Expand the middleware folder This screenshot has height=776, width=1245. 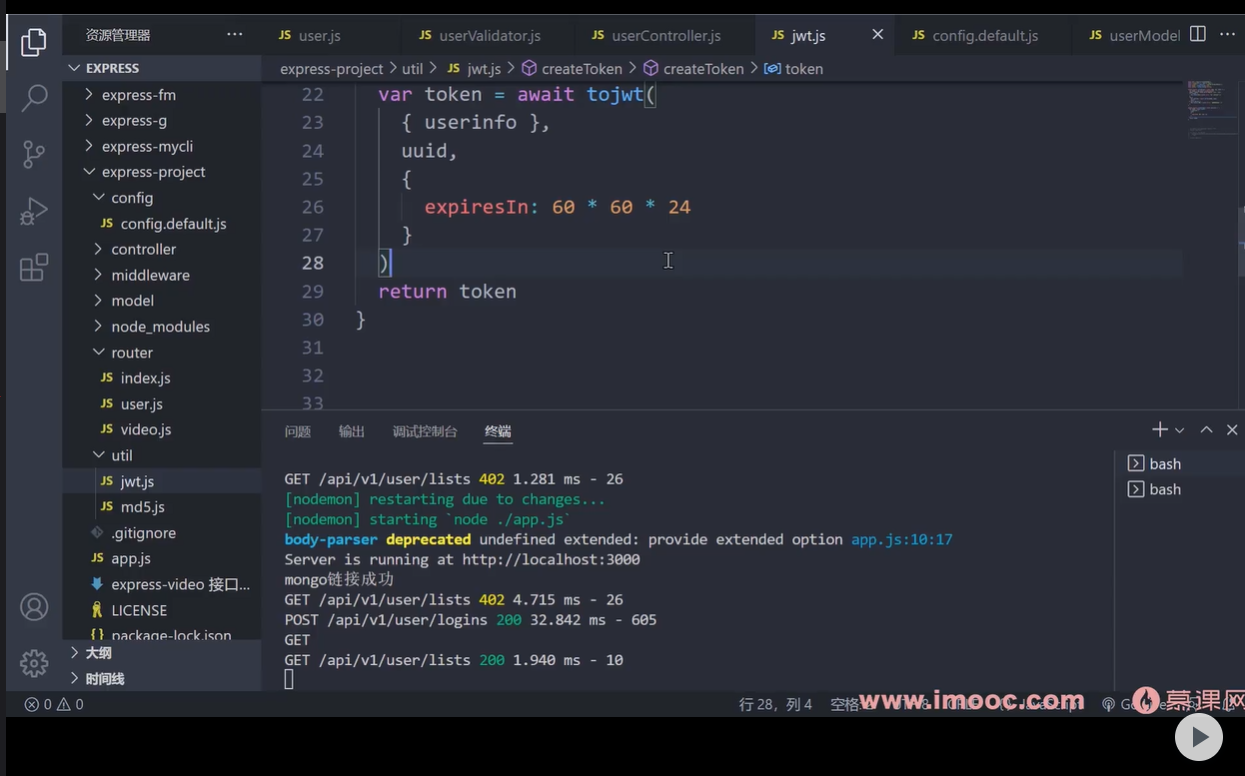click(x=162, y=275)
